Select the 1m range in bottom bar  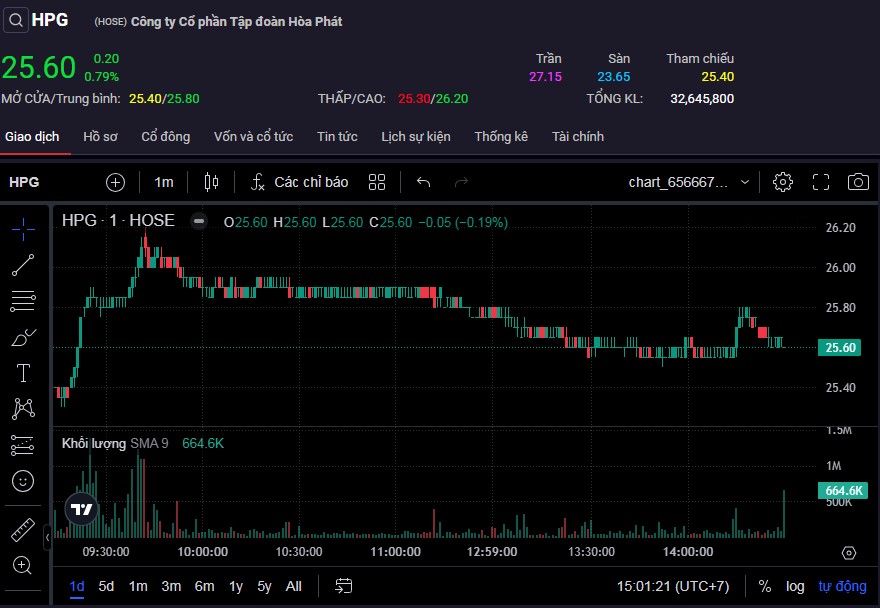[x=138, y=586]
